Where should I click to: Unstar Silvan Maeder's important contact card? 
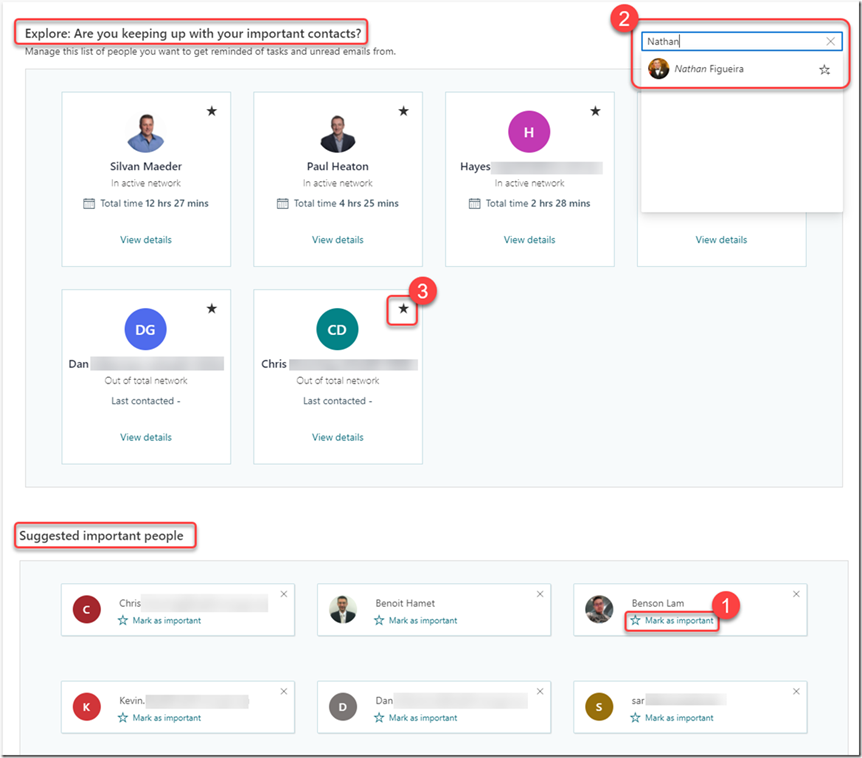click(x=211, y=111)
